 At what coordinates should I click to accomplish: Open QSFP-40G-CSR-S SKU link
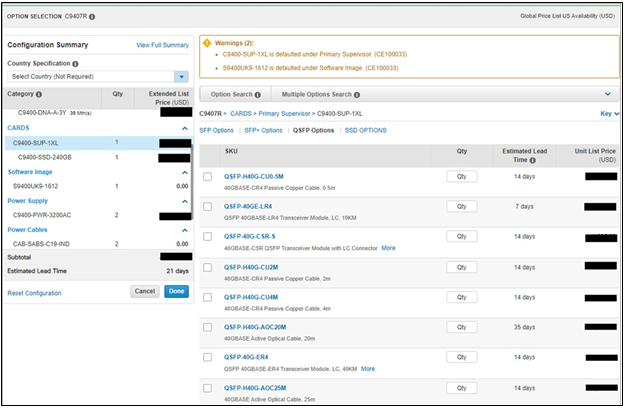(249, 236)
